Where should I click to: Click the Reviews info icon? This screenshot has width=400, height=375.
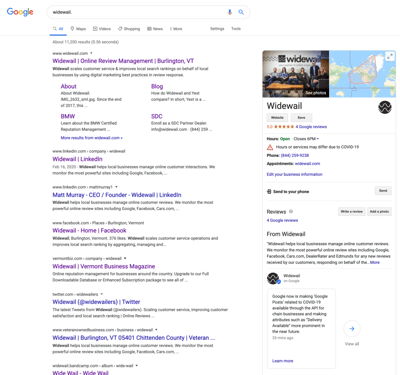[x=291, y=211]
